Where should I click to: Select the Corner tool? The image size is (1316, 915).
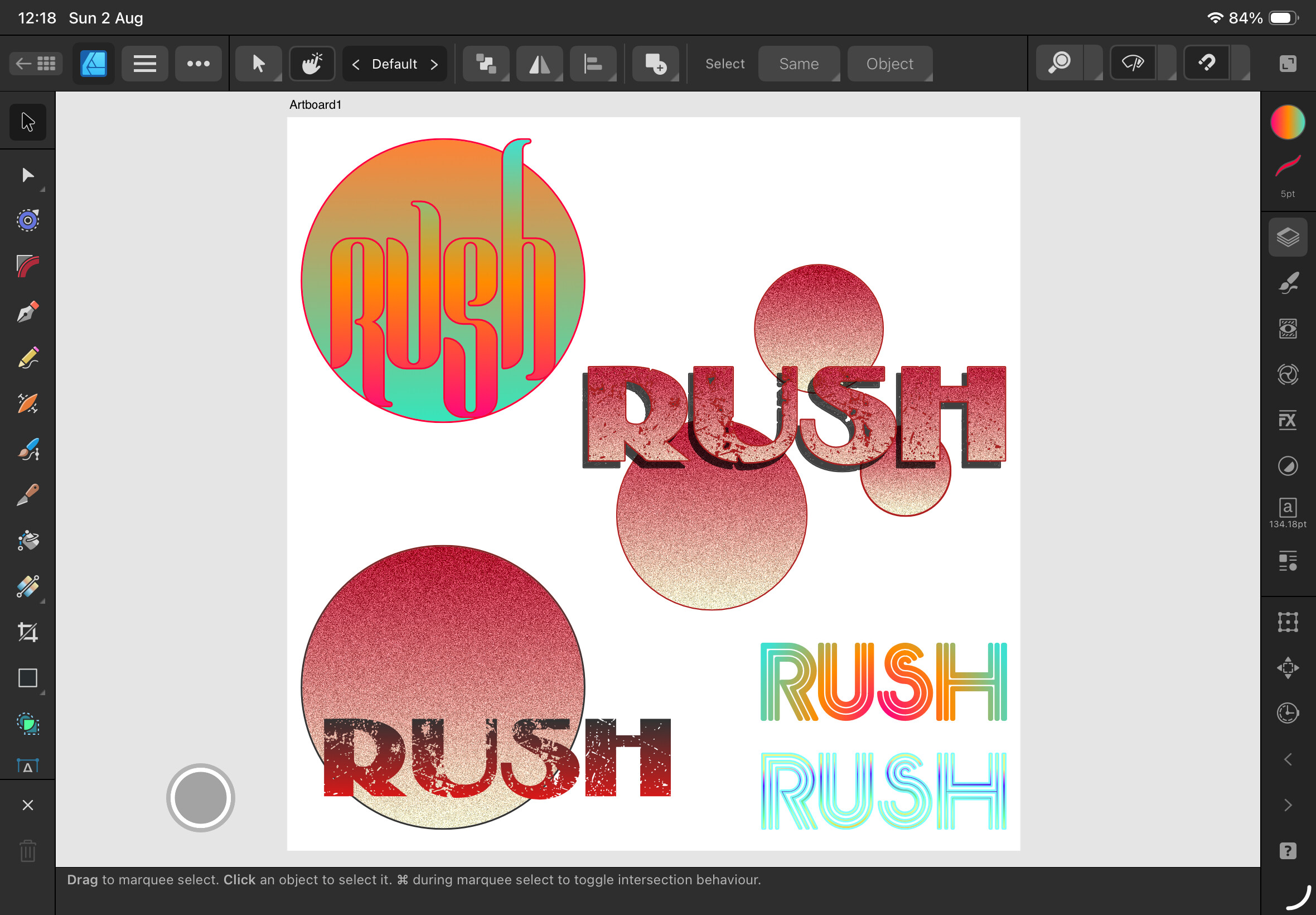27,266
